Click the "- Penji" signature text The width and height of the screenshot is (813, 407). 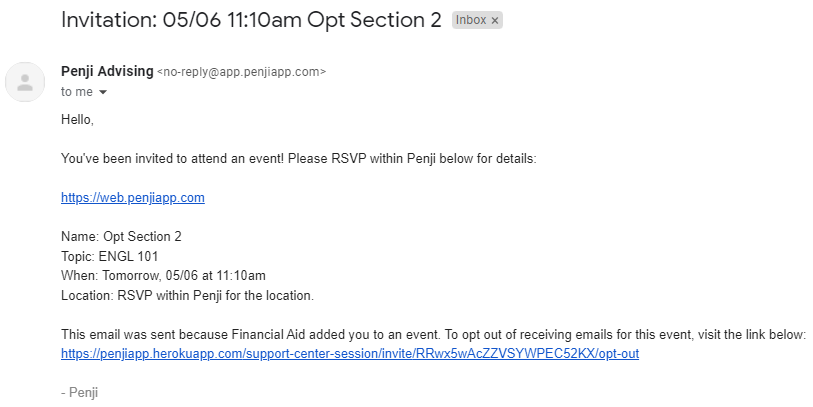click(x=79, y=392)
